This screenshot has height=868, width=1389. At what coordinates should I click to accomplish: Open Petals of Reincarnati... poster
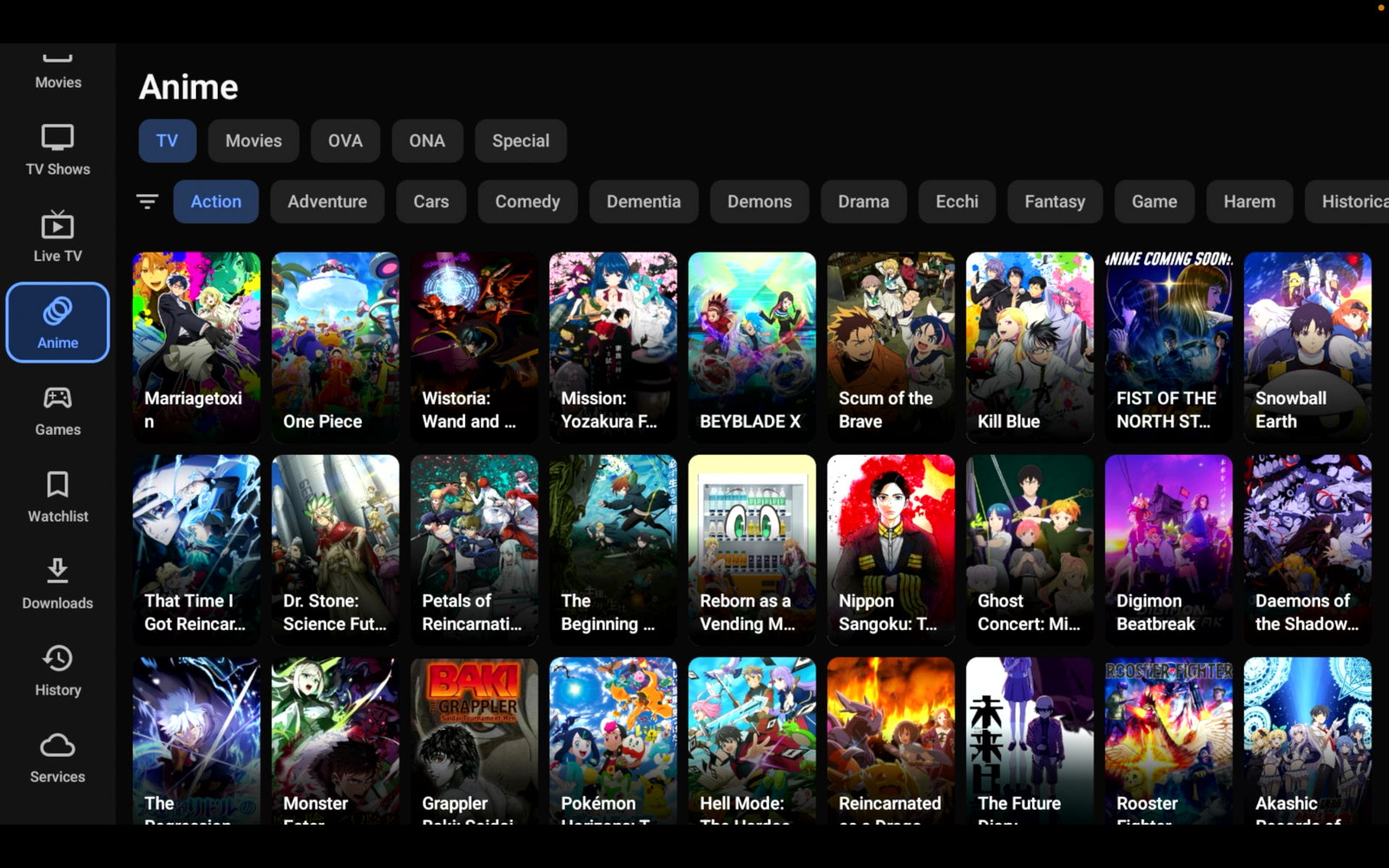pos(475,549)
